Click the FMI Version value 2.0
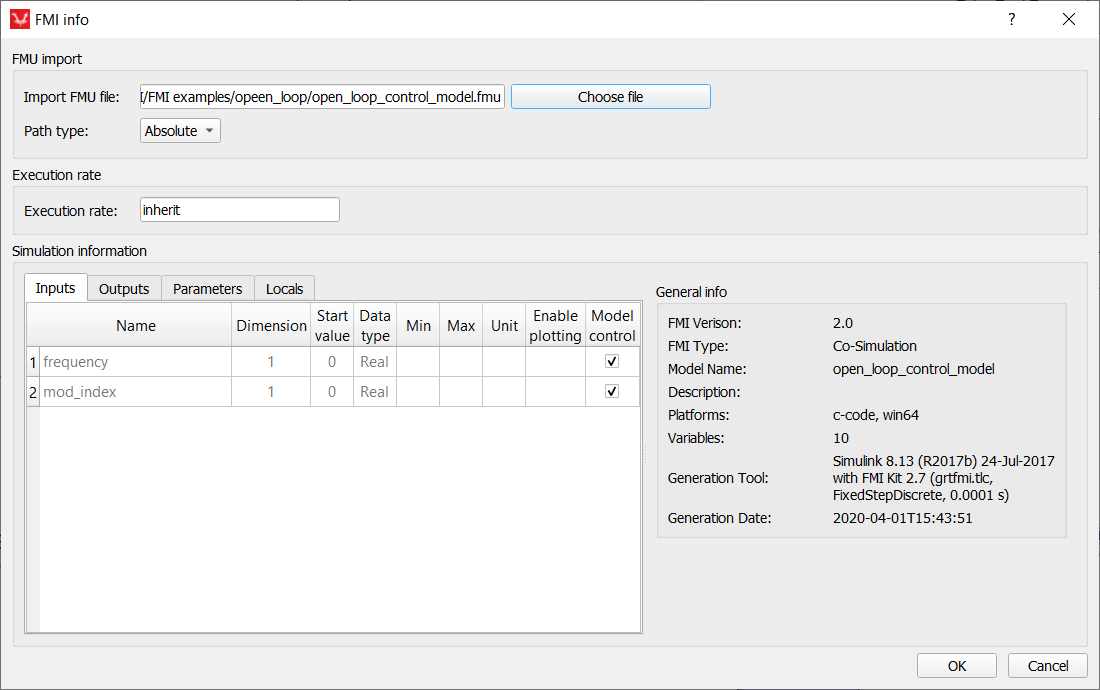This screenshot has width=1100, height=690. coord(843,323)
